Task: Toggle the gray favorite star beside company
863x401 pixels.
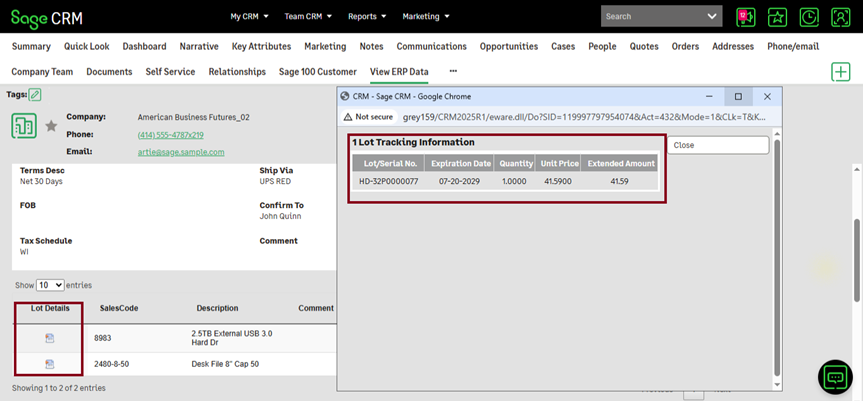Action: pyautogui.click(x=51, y=126)
